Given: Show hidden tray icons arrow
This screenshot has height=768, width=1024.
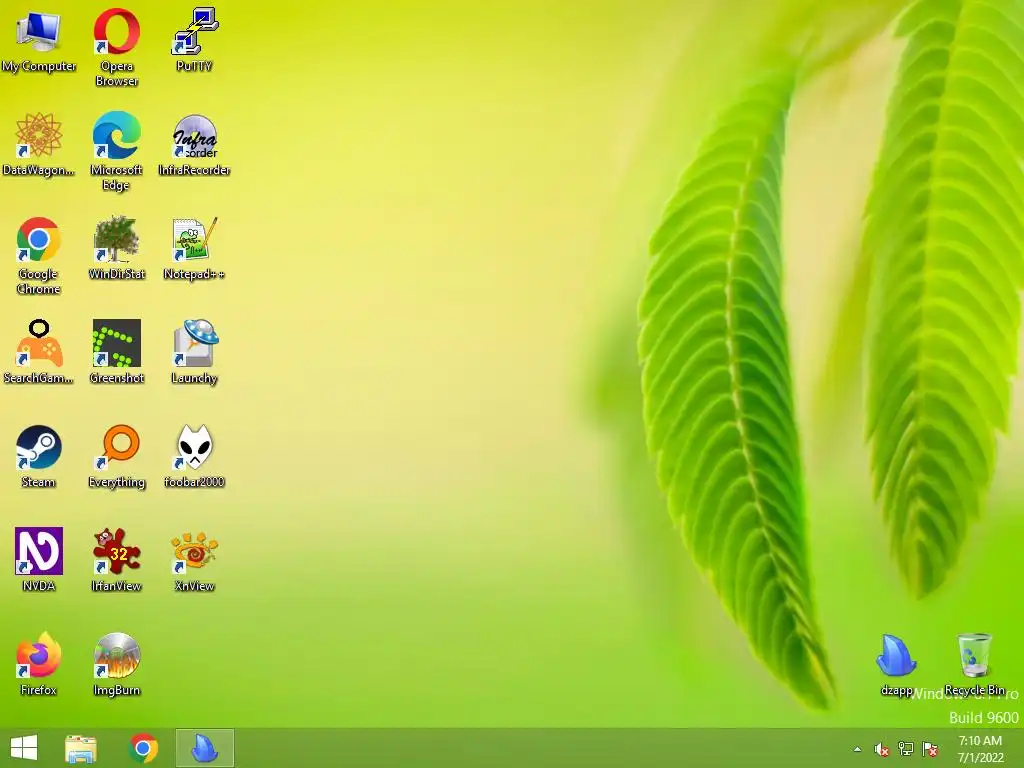Looking at the screenshot, I should 857,749.
